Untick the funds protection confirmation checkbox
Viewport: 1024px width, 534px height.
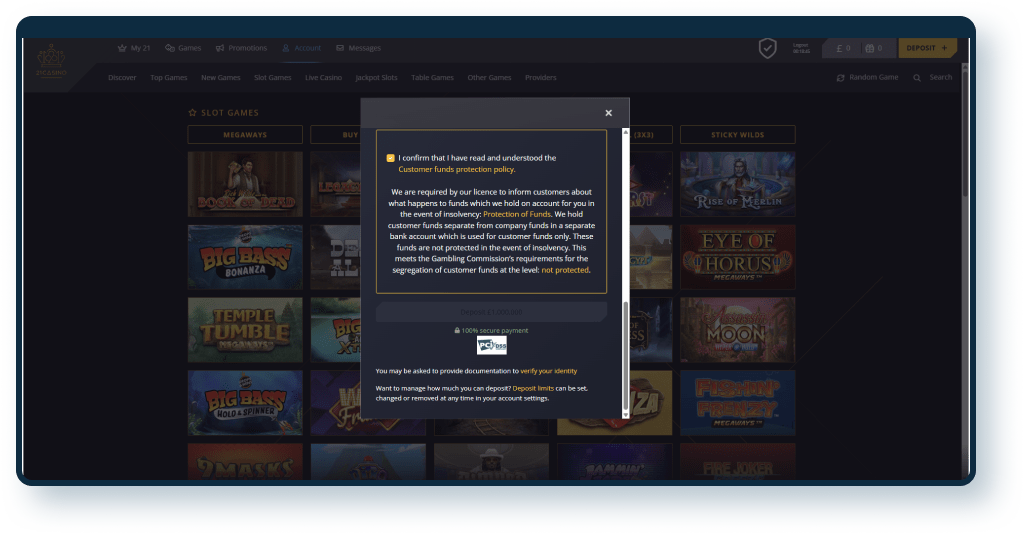391,158
